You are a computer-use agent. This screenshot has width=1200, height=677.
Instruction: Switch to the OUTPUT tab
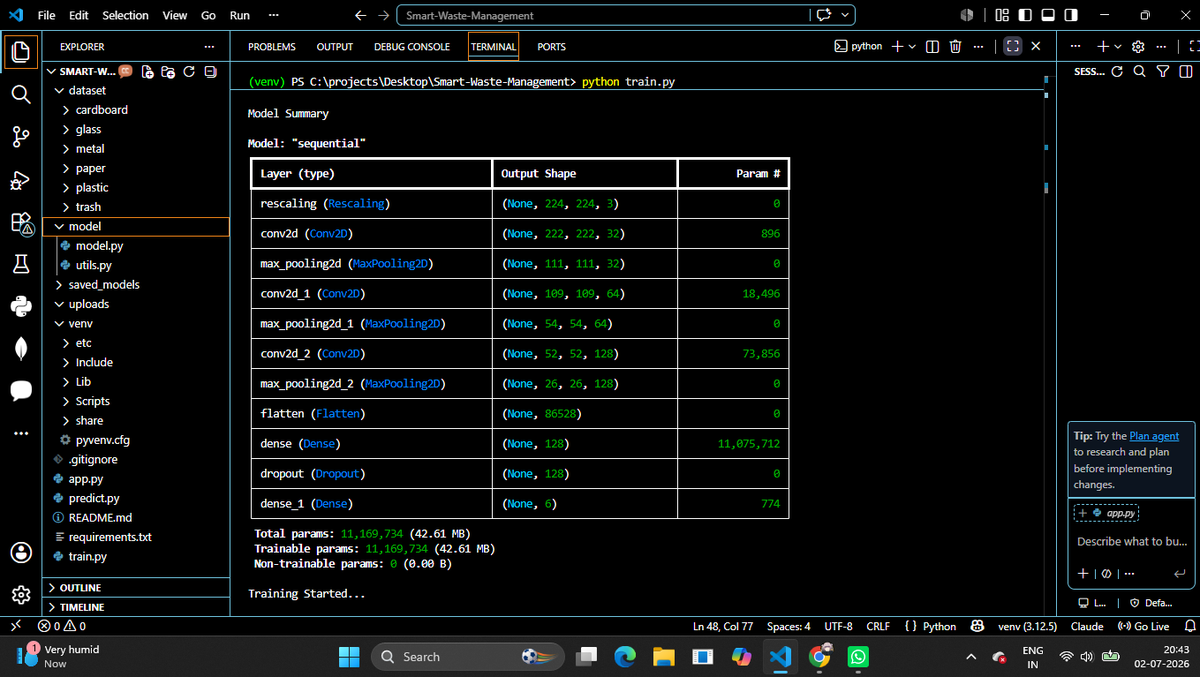coord(335,47)
